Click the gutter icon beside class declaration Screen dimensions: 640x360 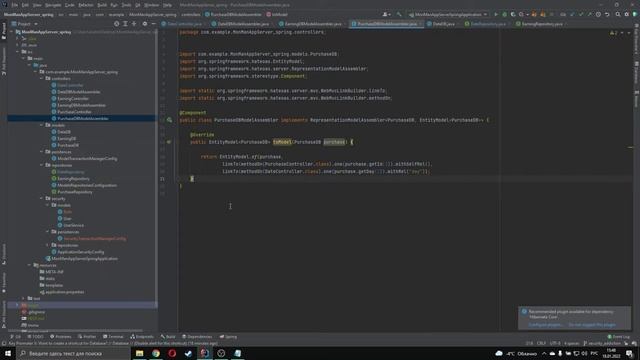pos(169,120)
